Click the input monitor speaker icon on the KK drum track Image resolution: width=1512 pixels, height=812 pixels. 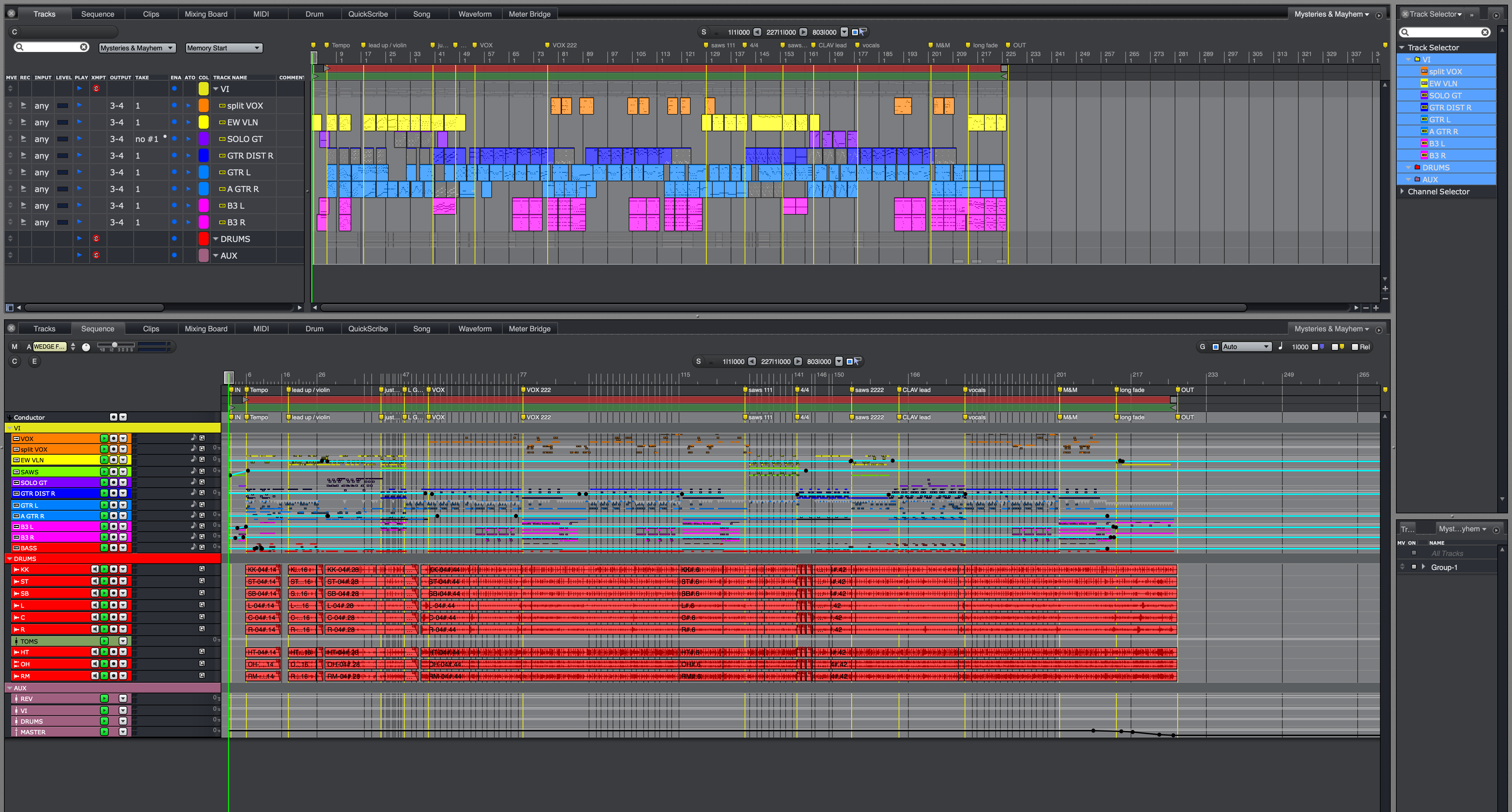click(95, 569)
